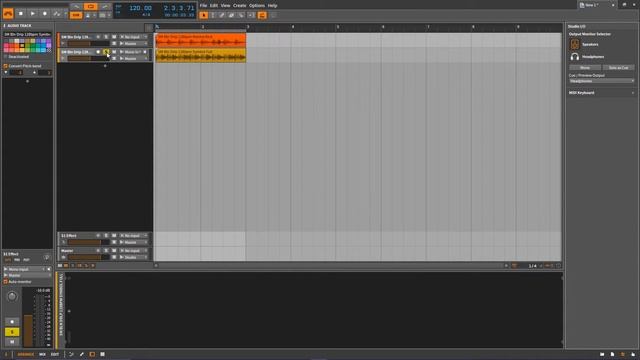The height and width of the screenshot is (360, 640).
Task: Click the inspector pan knob
Action: (x=12, y=296)
